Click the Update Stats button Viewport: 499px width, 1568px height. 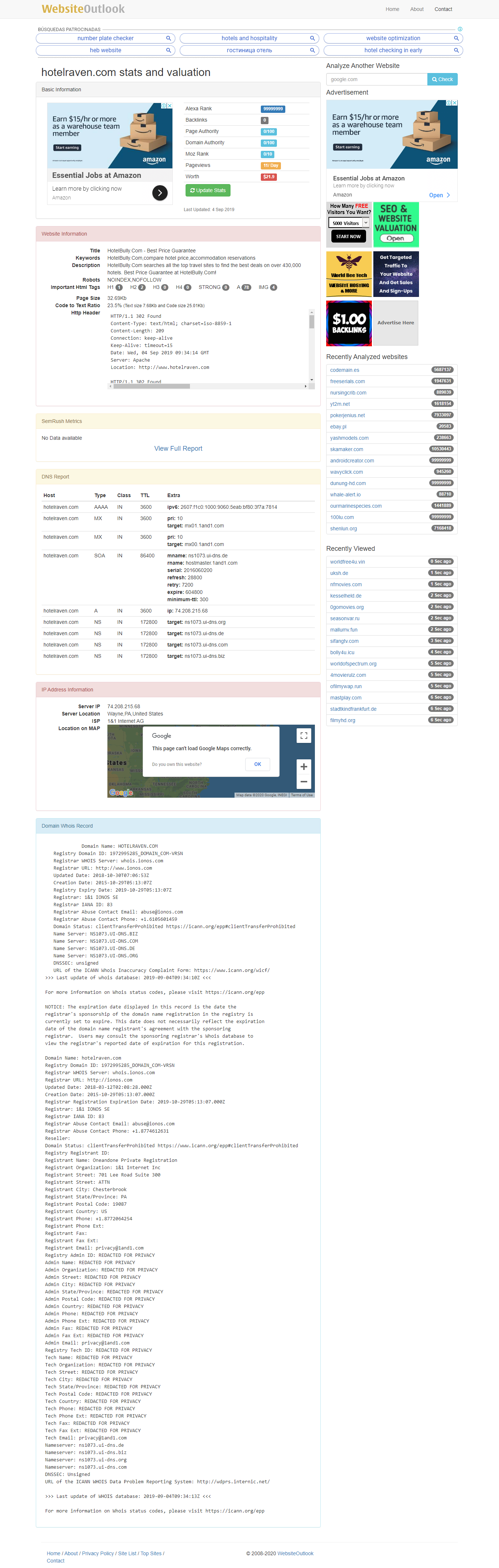(x=207, y=191)
